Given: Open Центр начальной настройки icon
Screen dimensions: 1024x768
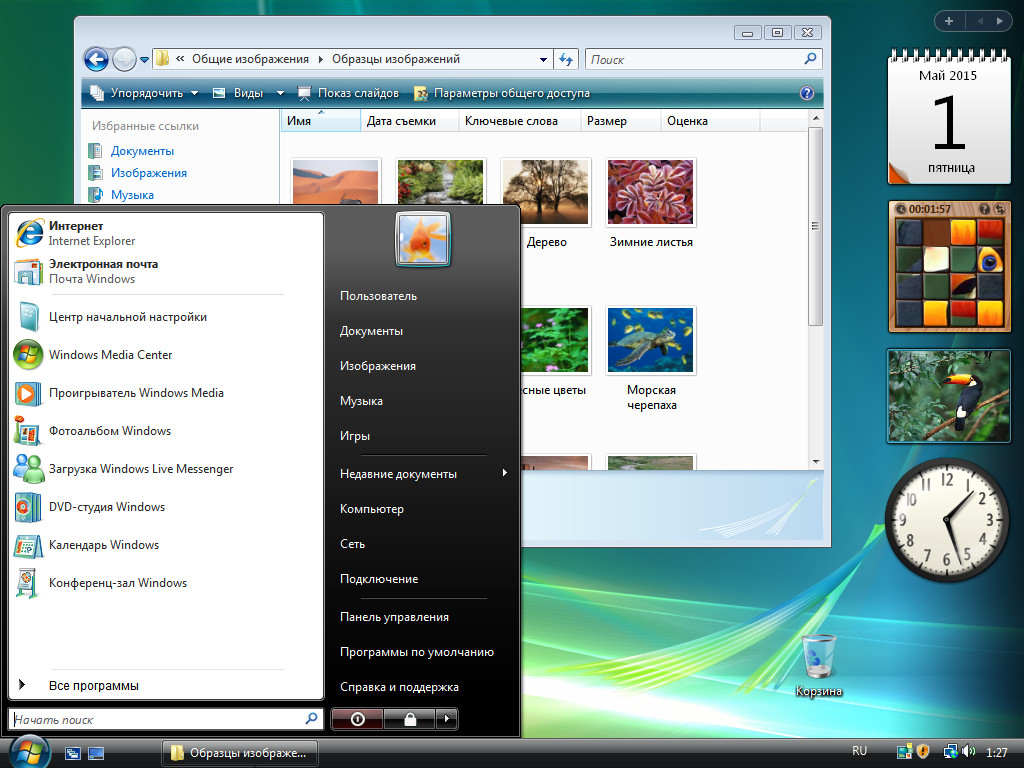Looking at the screenshot, I should [x=28, y=317].
